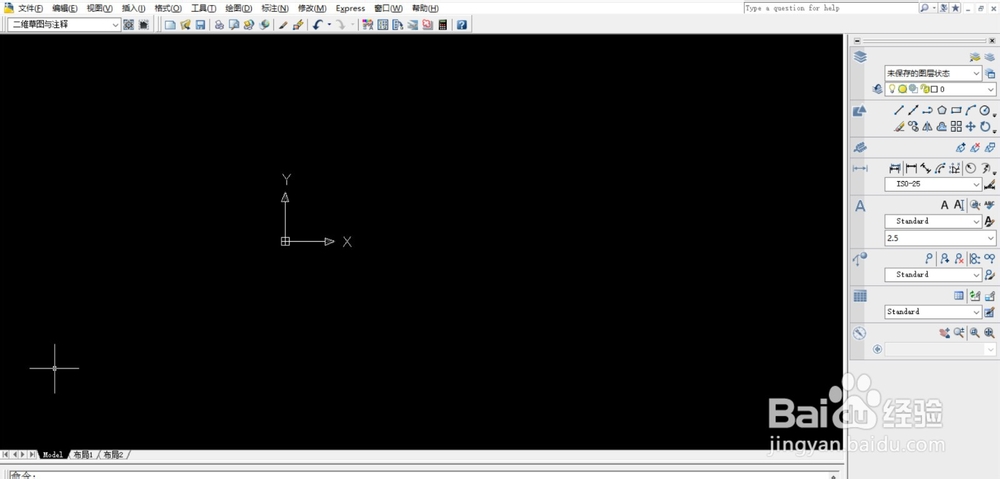Viewport: 1000px width, 479px height.
Task: Click the Open file folder icon
Action: point(185,25)
